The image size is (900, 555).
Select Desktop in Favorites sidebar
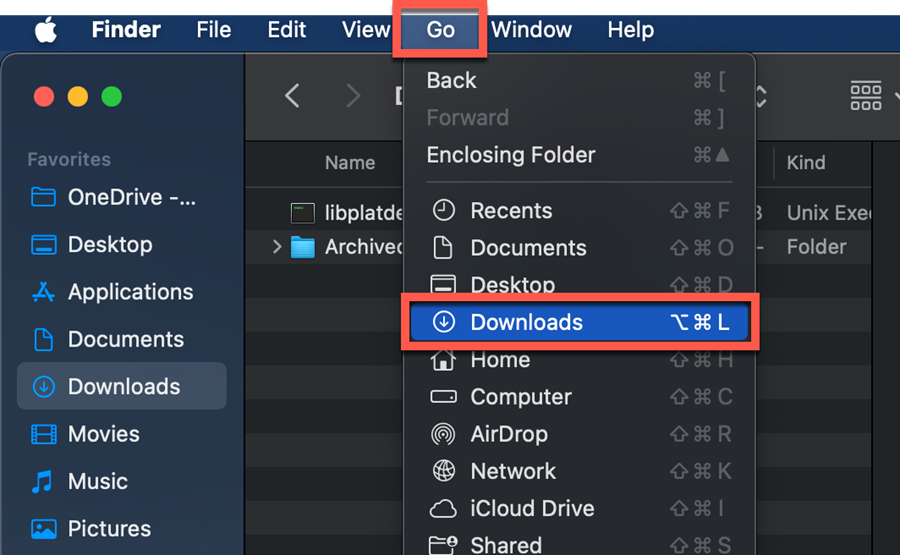point(122,245)
